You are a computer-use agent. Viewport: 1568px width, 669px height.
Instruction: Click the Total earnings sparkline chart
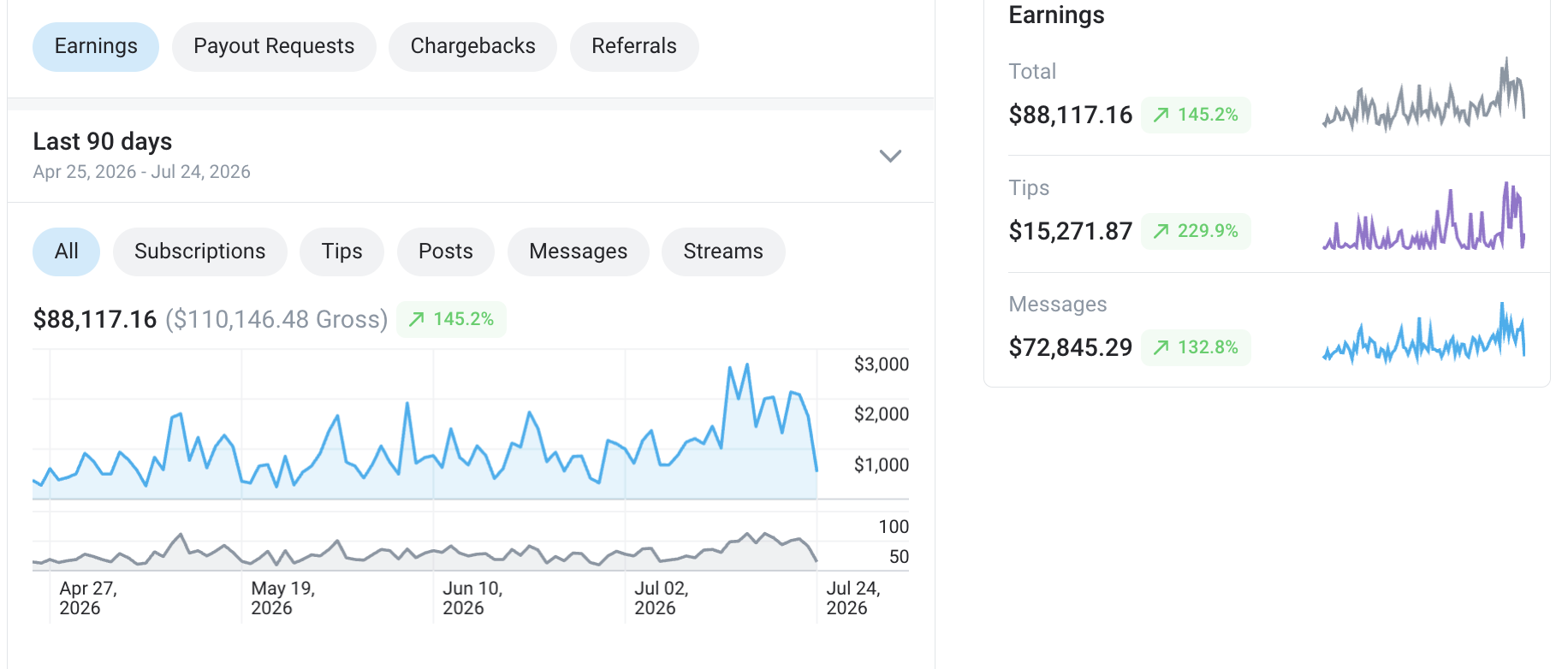1423,94
